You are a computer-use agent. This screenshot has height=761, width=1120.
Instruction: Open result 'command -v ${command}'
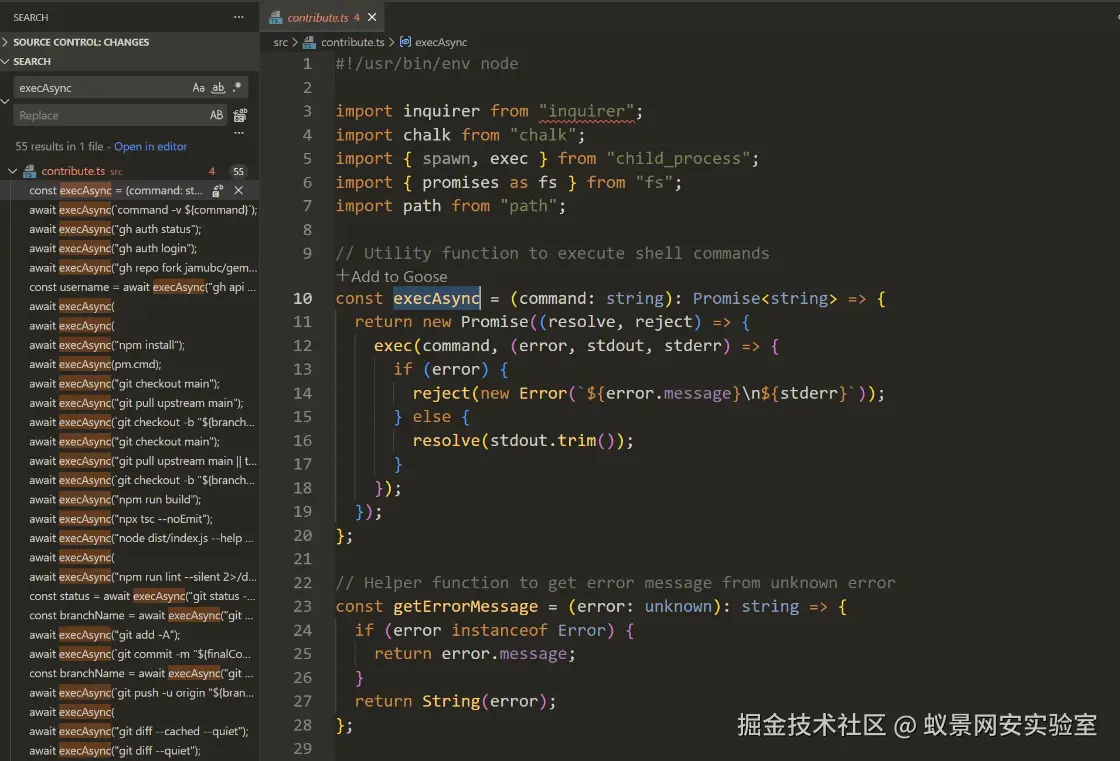point(143,209)
